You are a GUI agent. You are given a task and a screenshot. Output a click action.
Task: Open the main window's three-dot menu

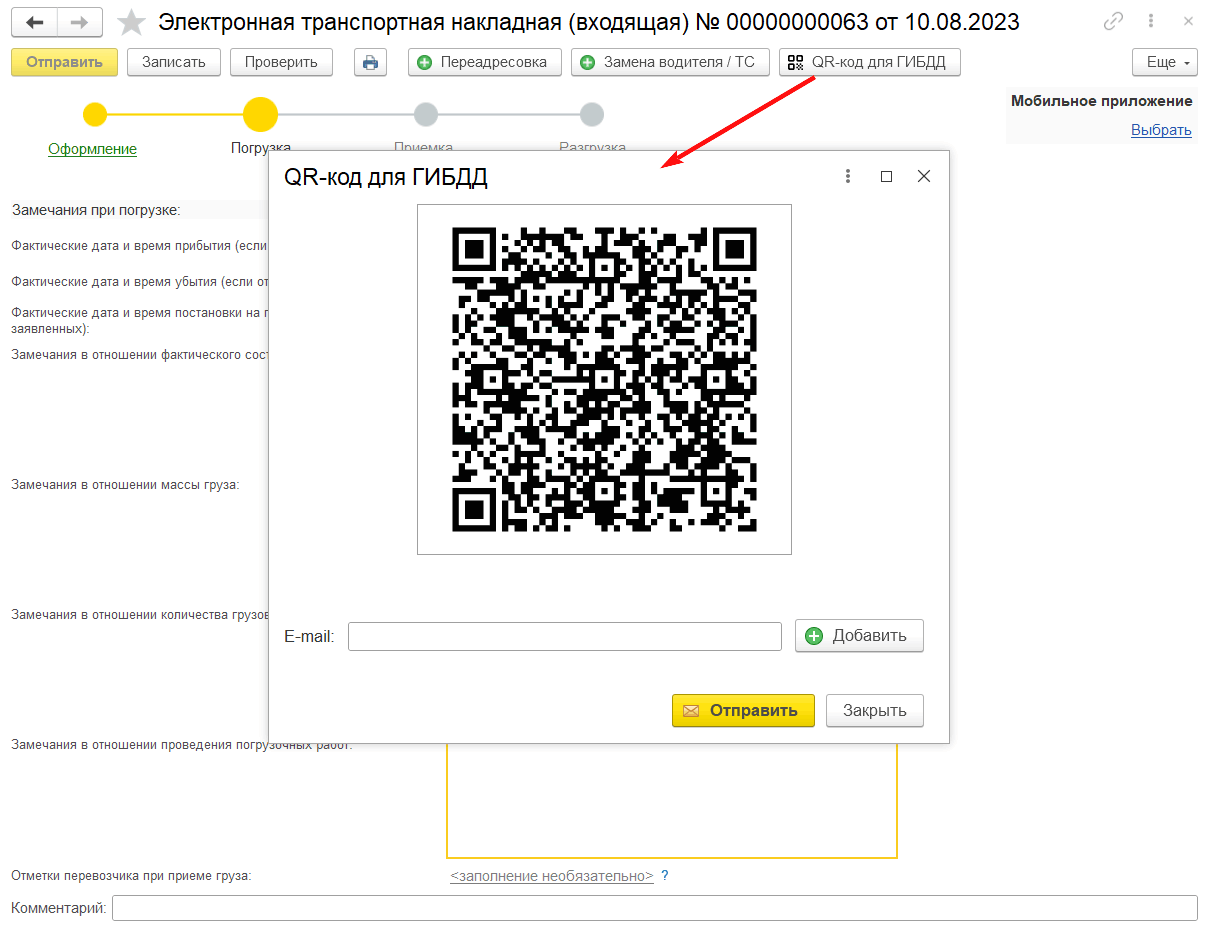coord(1153,22)
